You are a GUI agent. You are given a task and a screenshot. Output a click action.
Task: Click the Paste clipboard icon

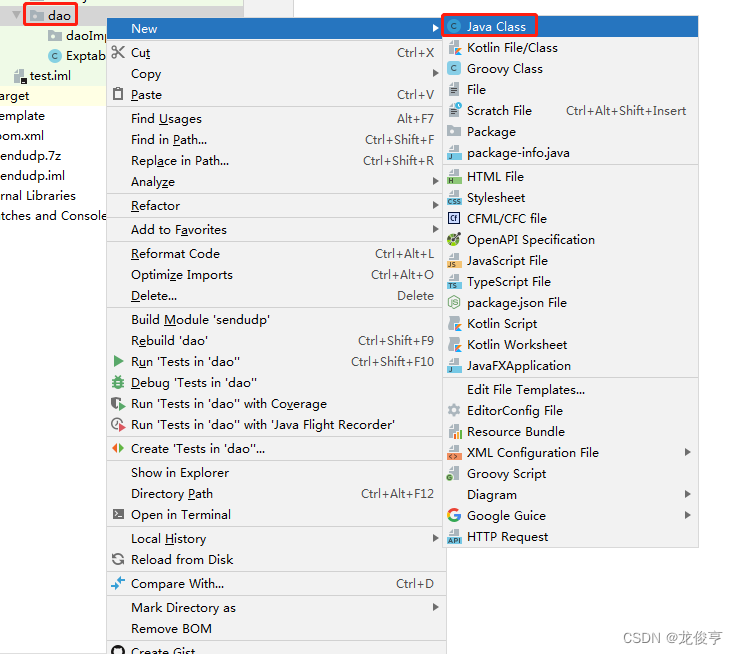pyautogui.click(x=118, y=94)
